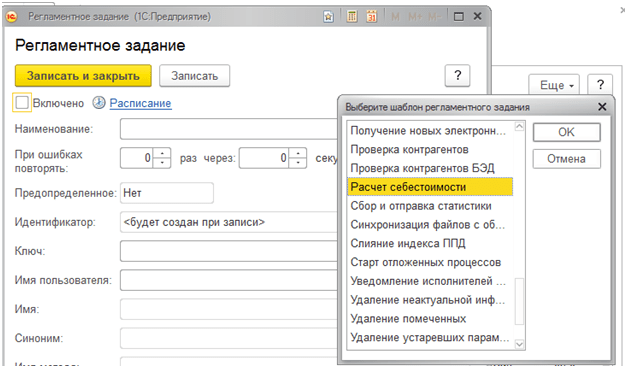Viewport: 627px width, 368px height.
Task: Open the Расписание link
Action: coord(140,103)
